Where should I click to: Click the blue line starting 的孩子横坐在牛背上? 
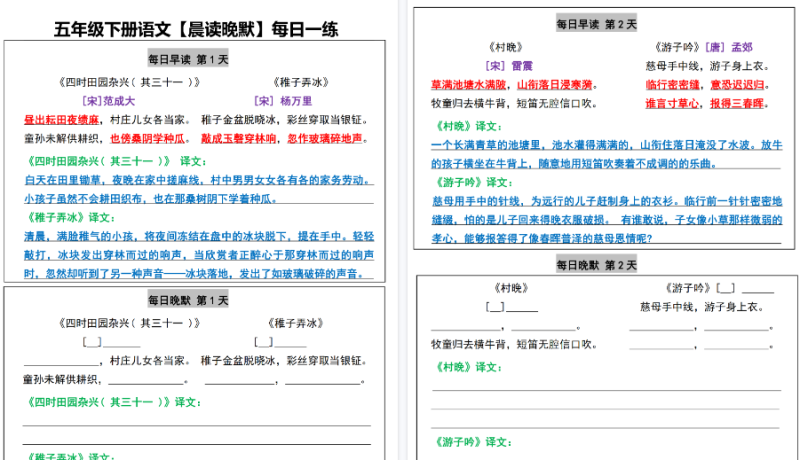[x=573, y=164]
